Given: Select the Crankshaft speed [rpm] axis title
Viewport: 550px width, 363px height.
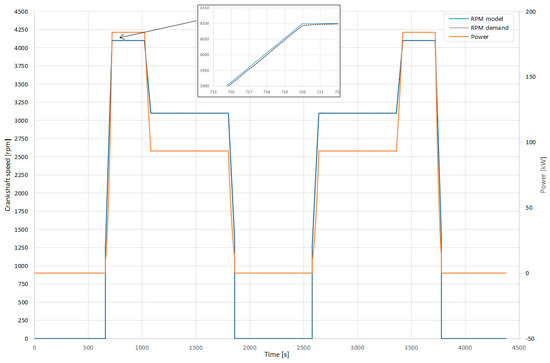Looking at the screenshot, I should pos(8,175).
